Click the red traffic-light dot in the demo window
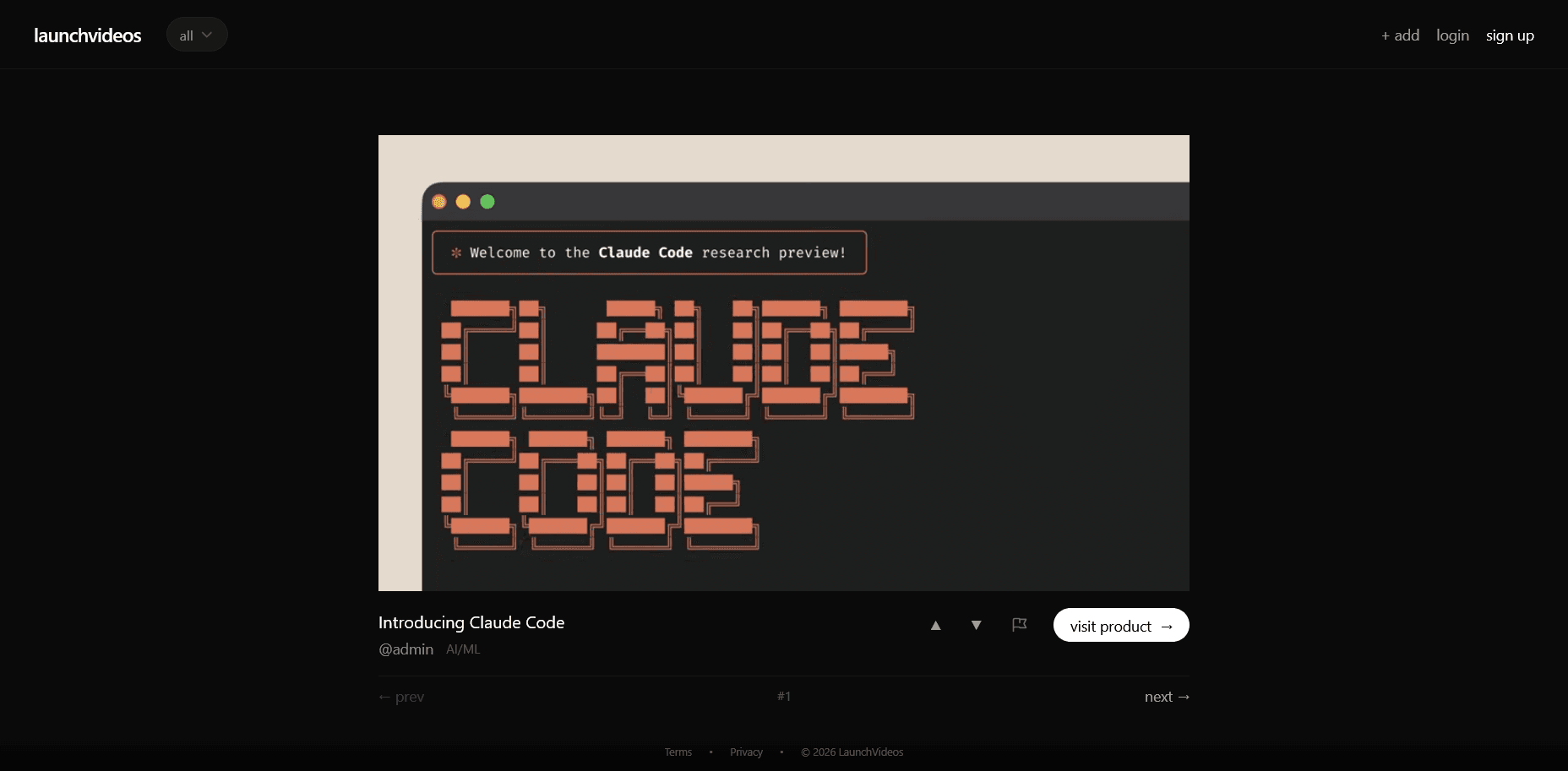 click(439, 201)
